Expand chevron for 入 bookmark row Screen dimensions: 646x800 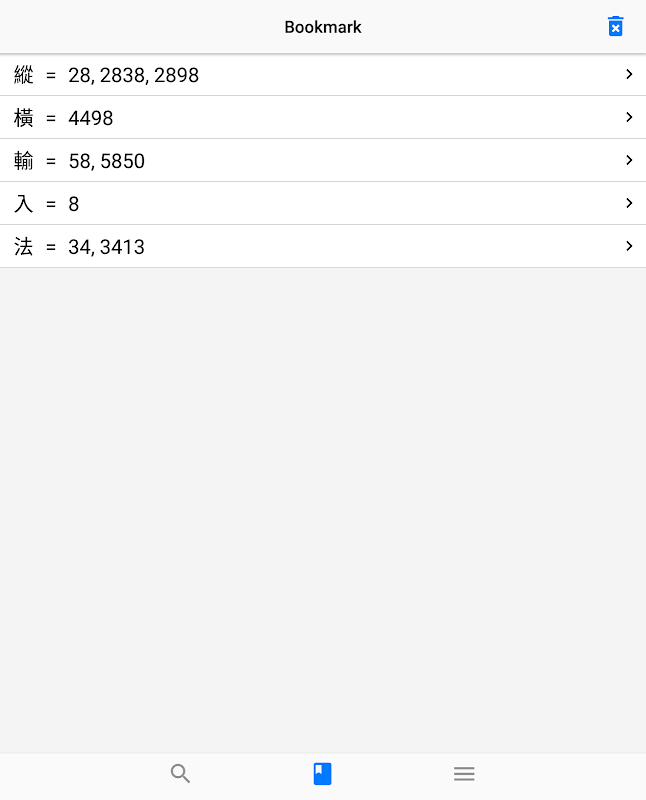629,203
